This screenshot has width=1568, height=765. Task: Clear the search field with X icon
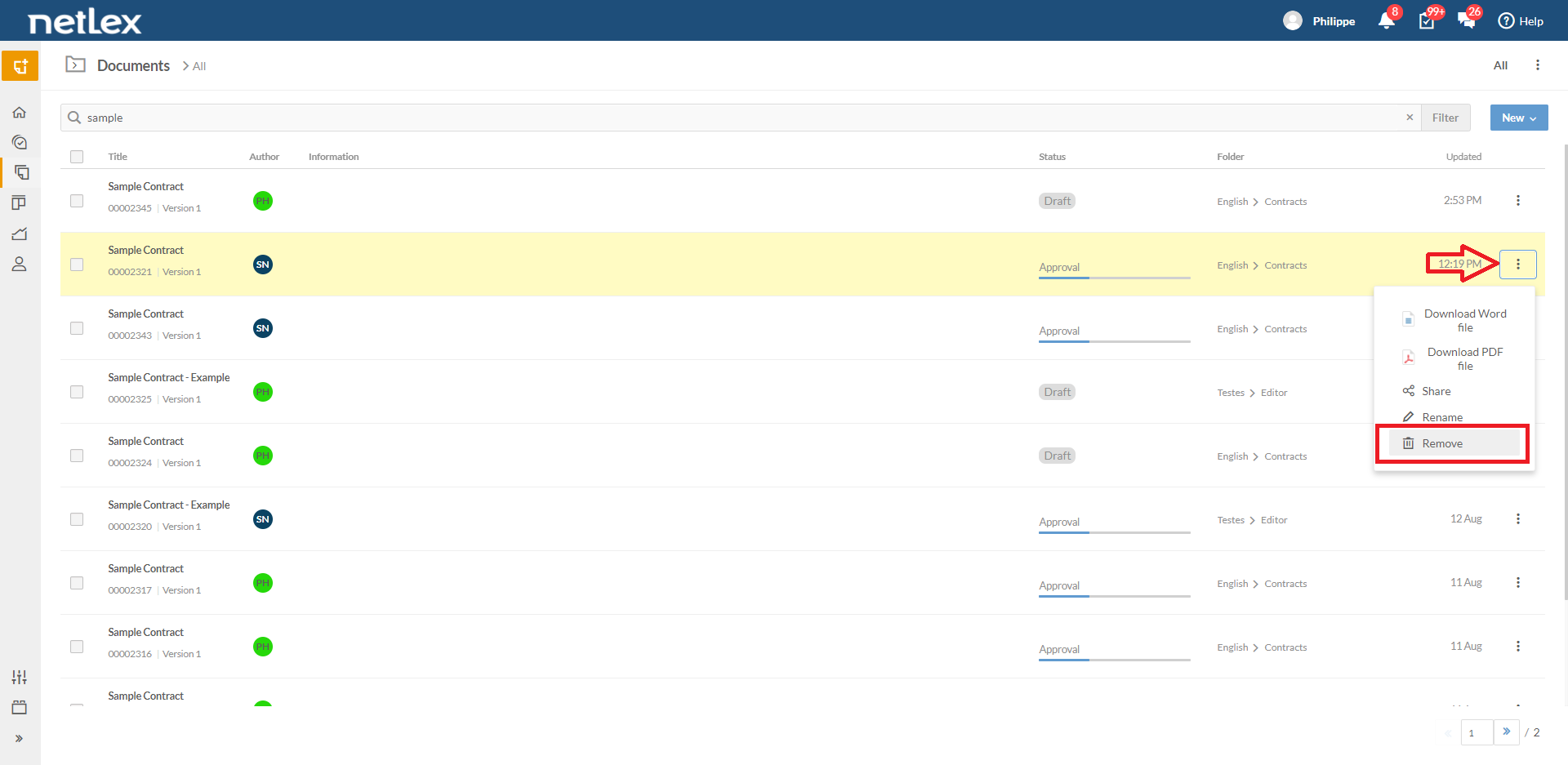point(1410,118)
